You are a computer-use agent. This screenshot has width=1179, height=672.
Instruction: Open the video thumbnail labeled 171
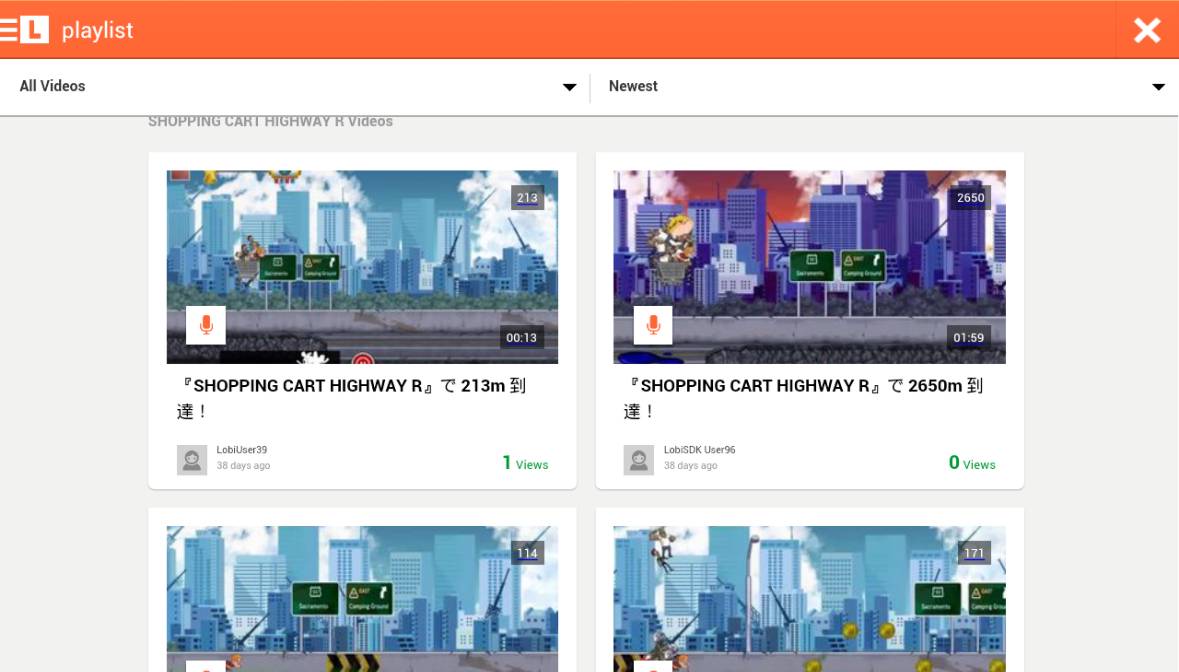click(x=809, y=599)
